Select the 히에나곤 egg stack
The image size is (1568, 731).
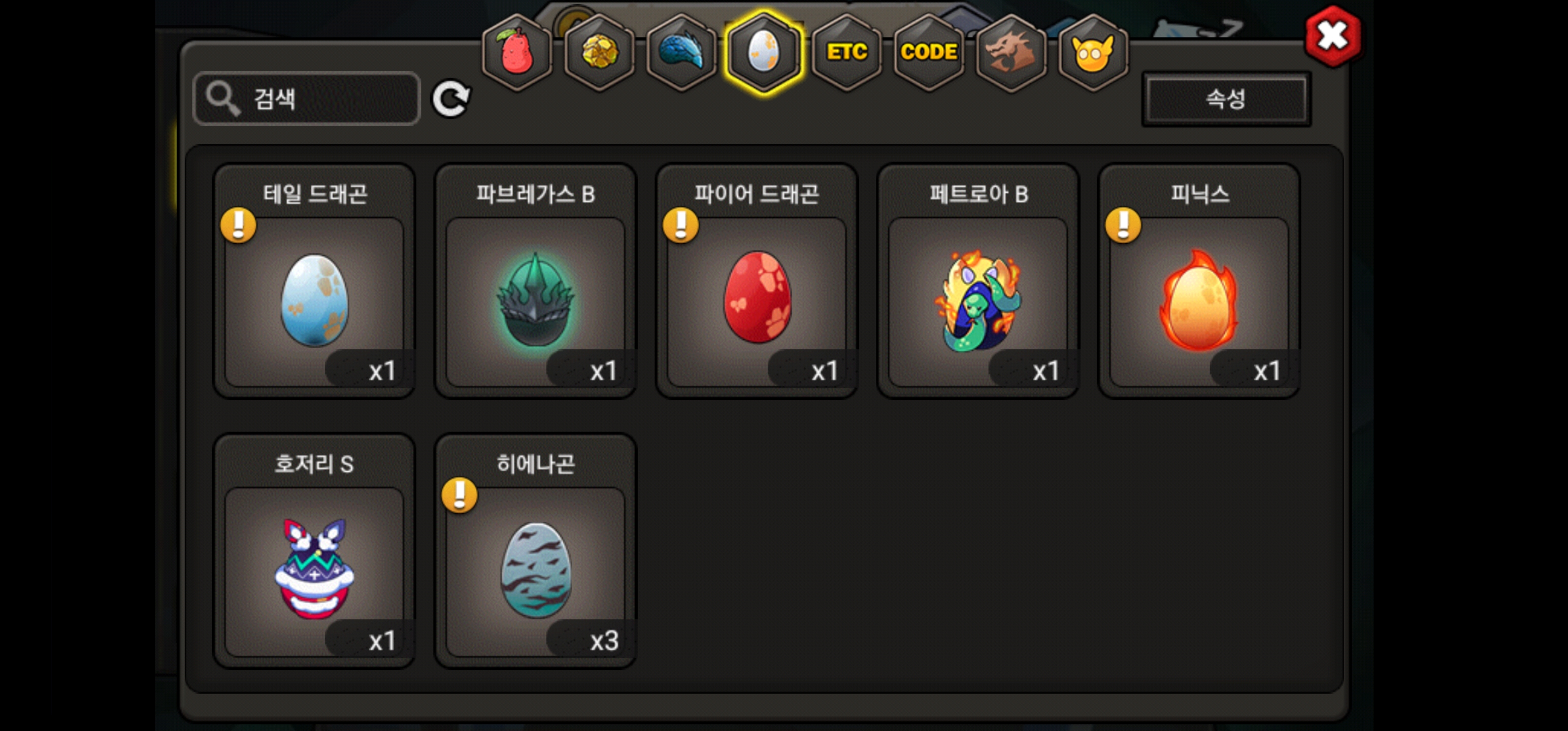click(x=536, y=551)
